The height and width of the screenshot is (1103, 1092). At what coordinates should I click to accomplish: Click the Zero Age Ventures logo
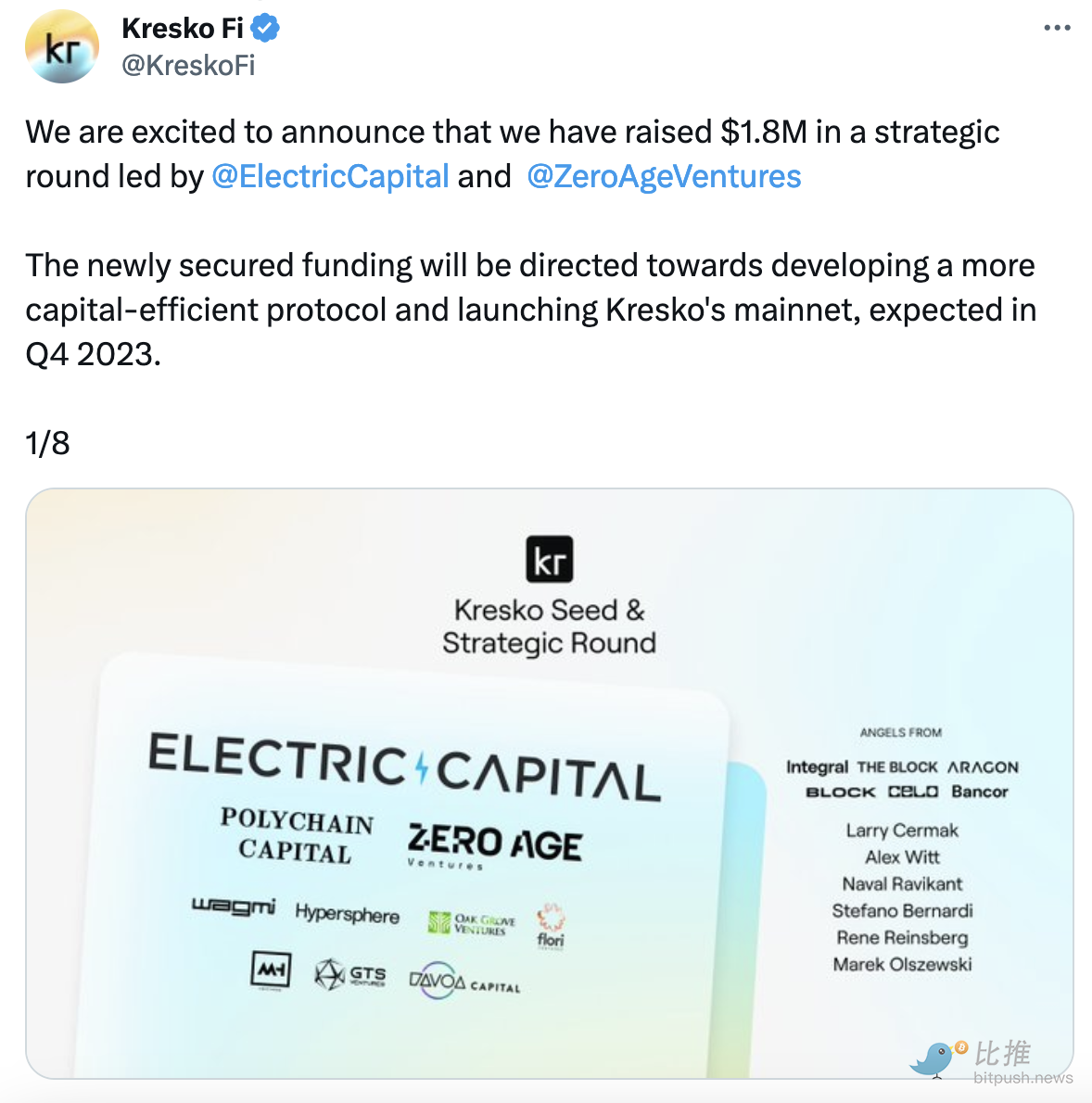click(x=495, y=845)
